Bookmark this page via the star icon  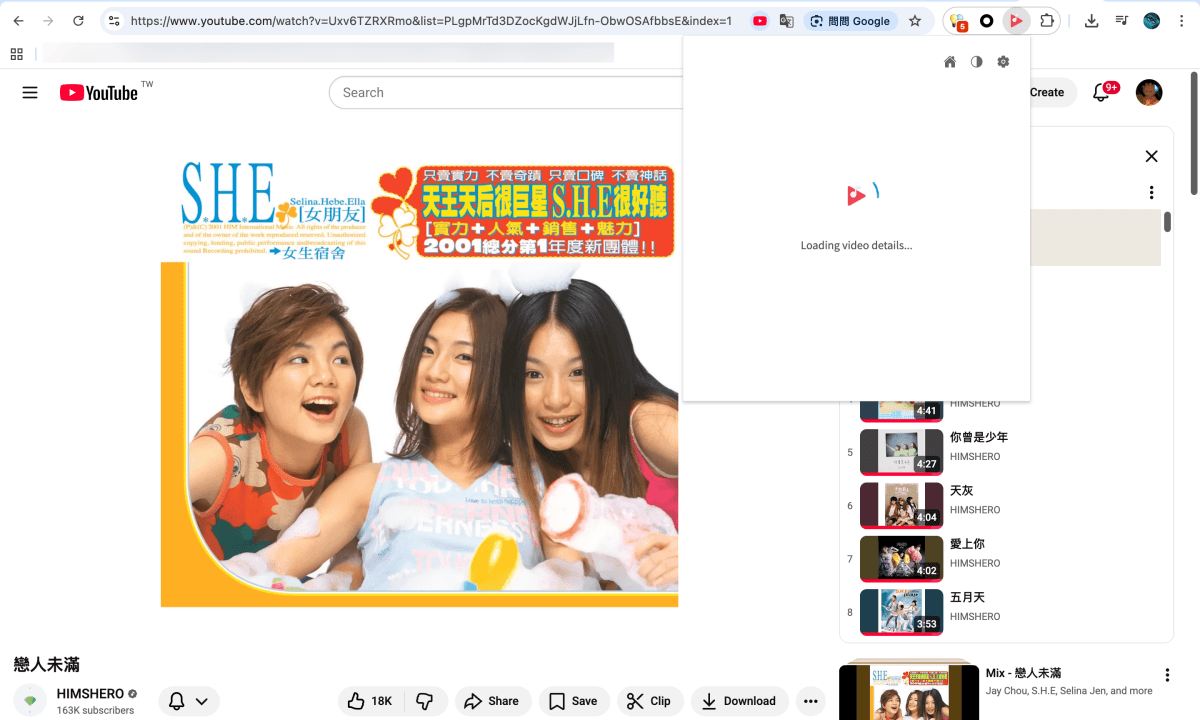click(915, 21)
